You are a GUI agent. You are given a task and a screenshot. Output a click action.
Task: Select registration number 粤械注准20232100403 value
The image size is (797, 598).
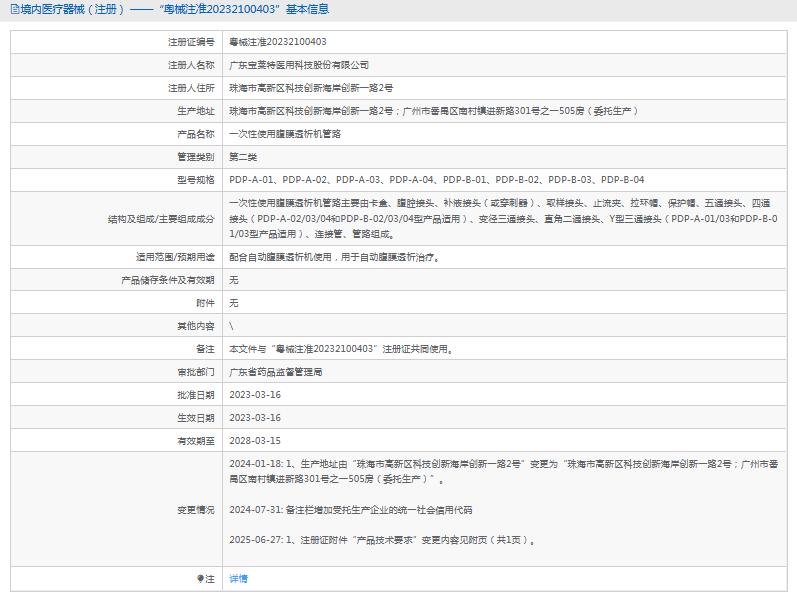click(x=278, y=42)
